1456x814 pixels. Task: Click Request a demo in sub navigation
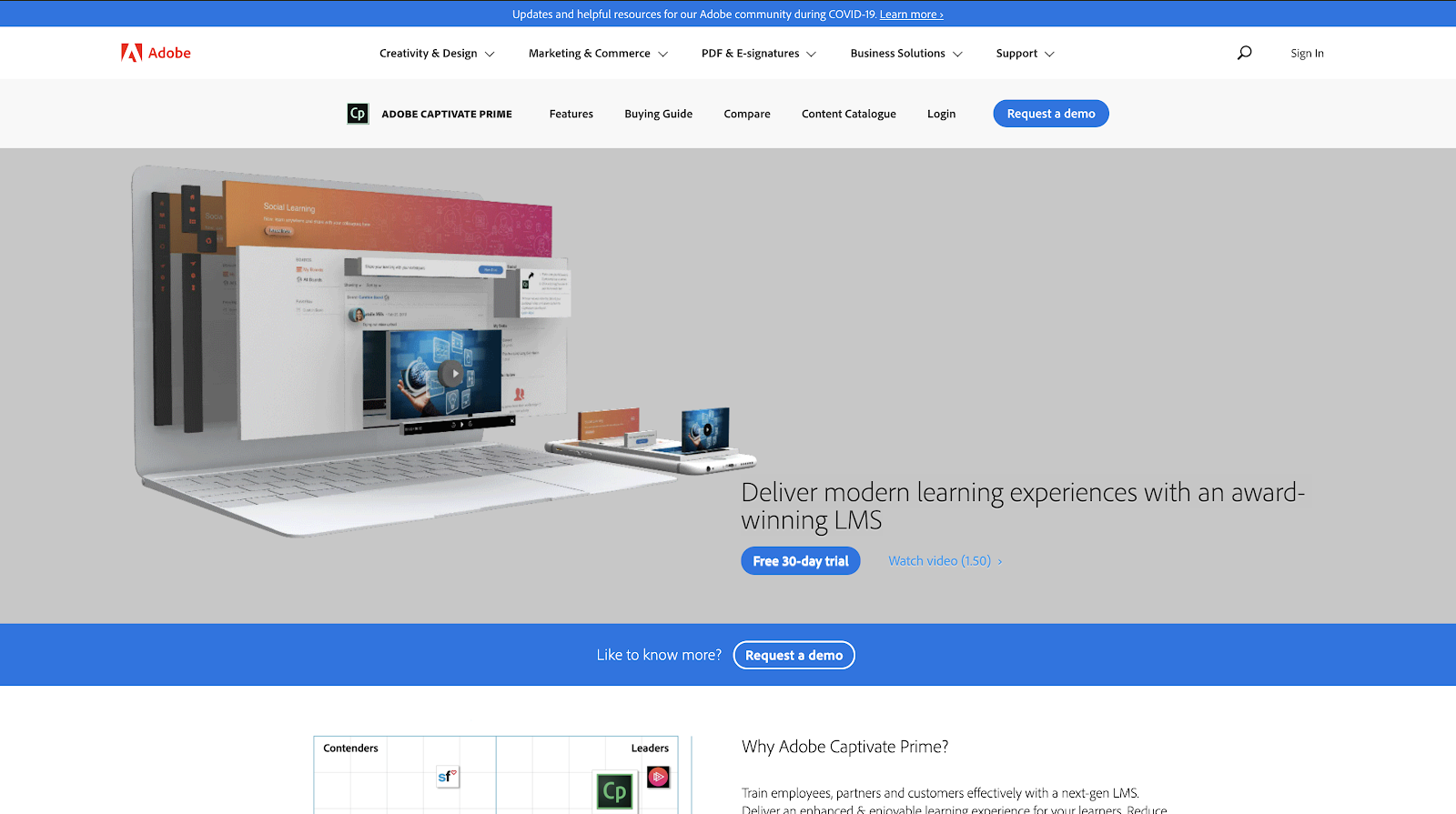pos(1051,114)
